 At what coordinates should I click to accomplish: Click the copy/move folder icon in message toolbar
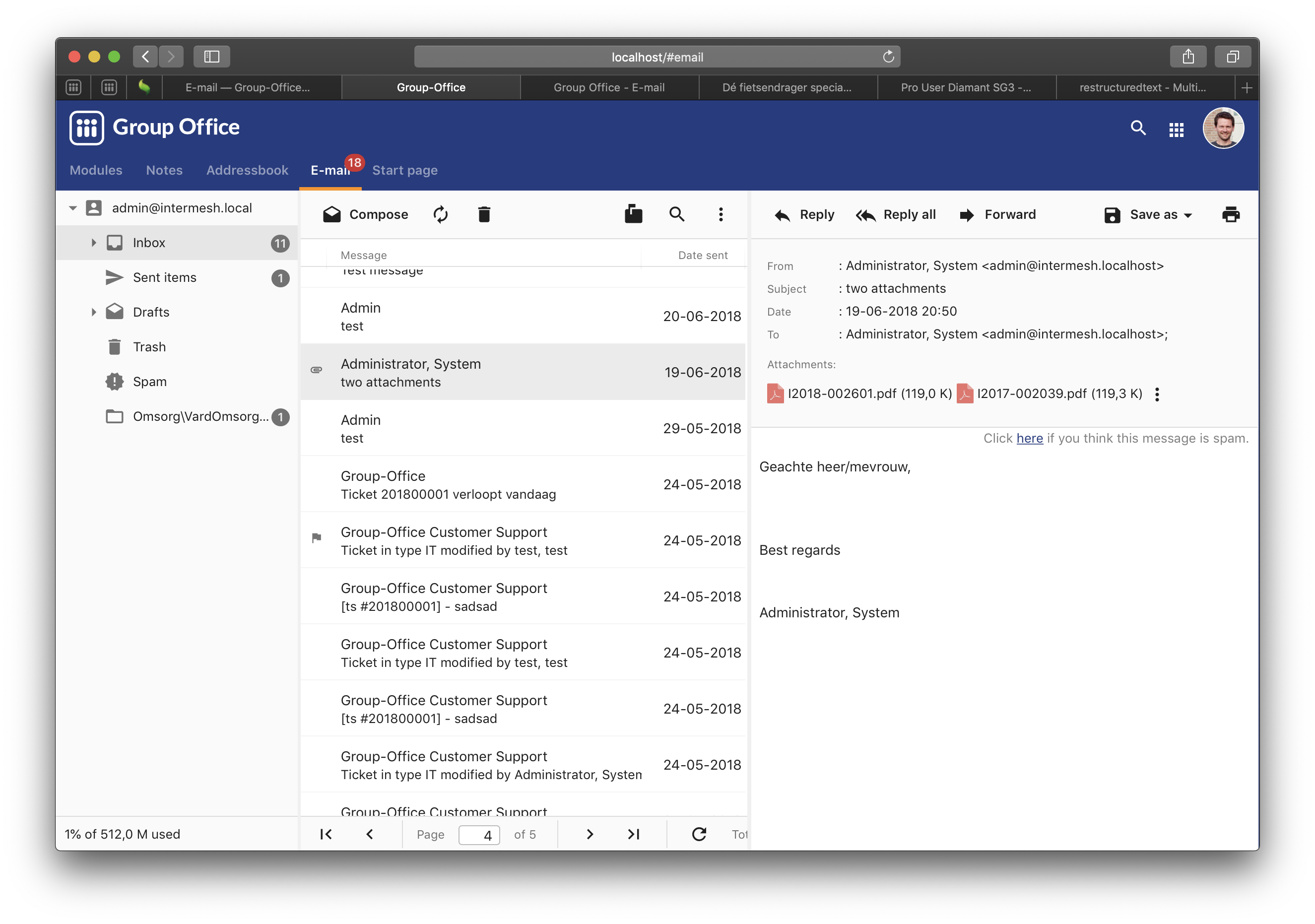pos(634,214)
